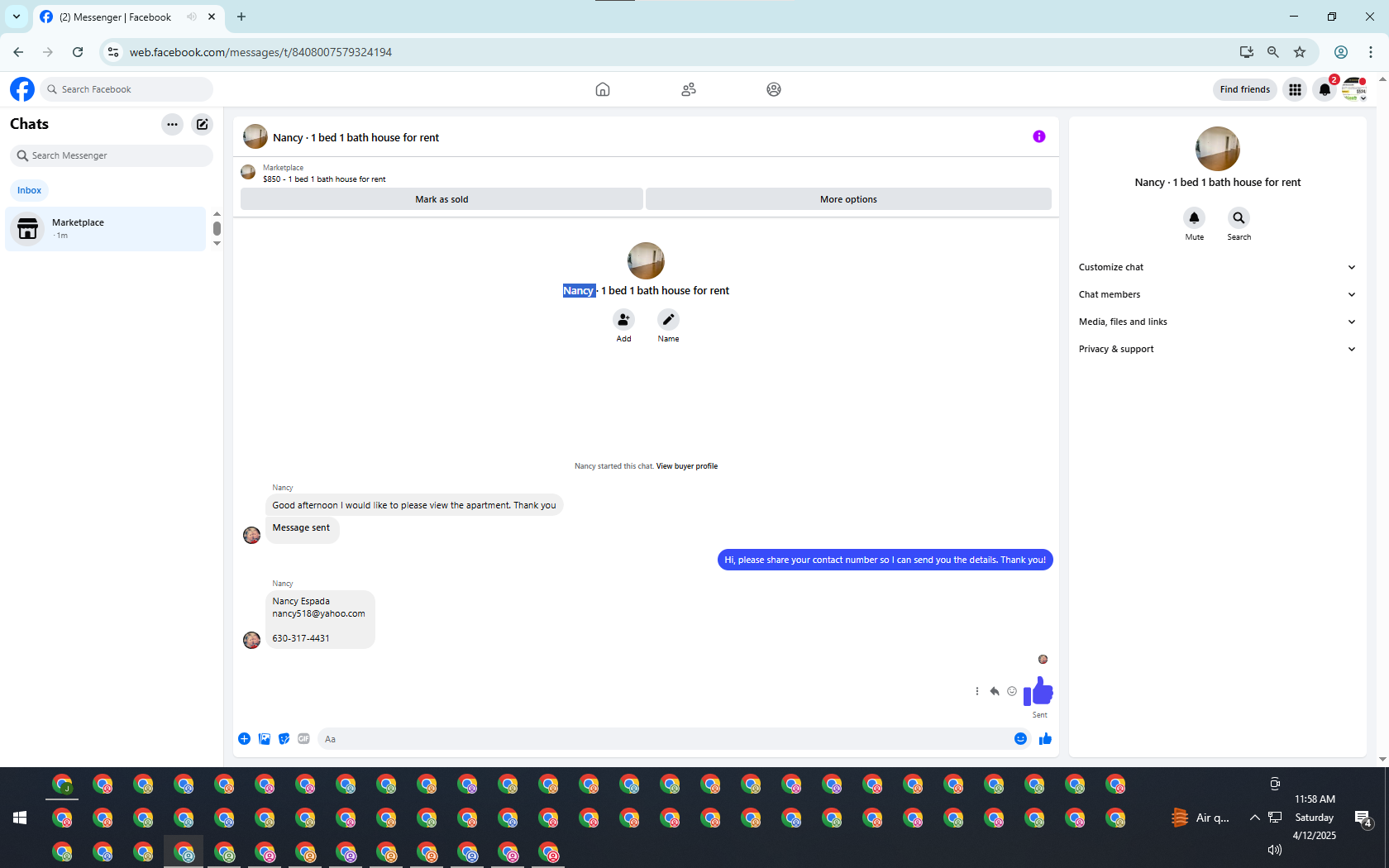Select the Inbox tab
1389x868 pixels.
click(x=30, y=190)
